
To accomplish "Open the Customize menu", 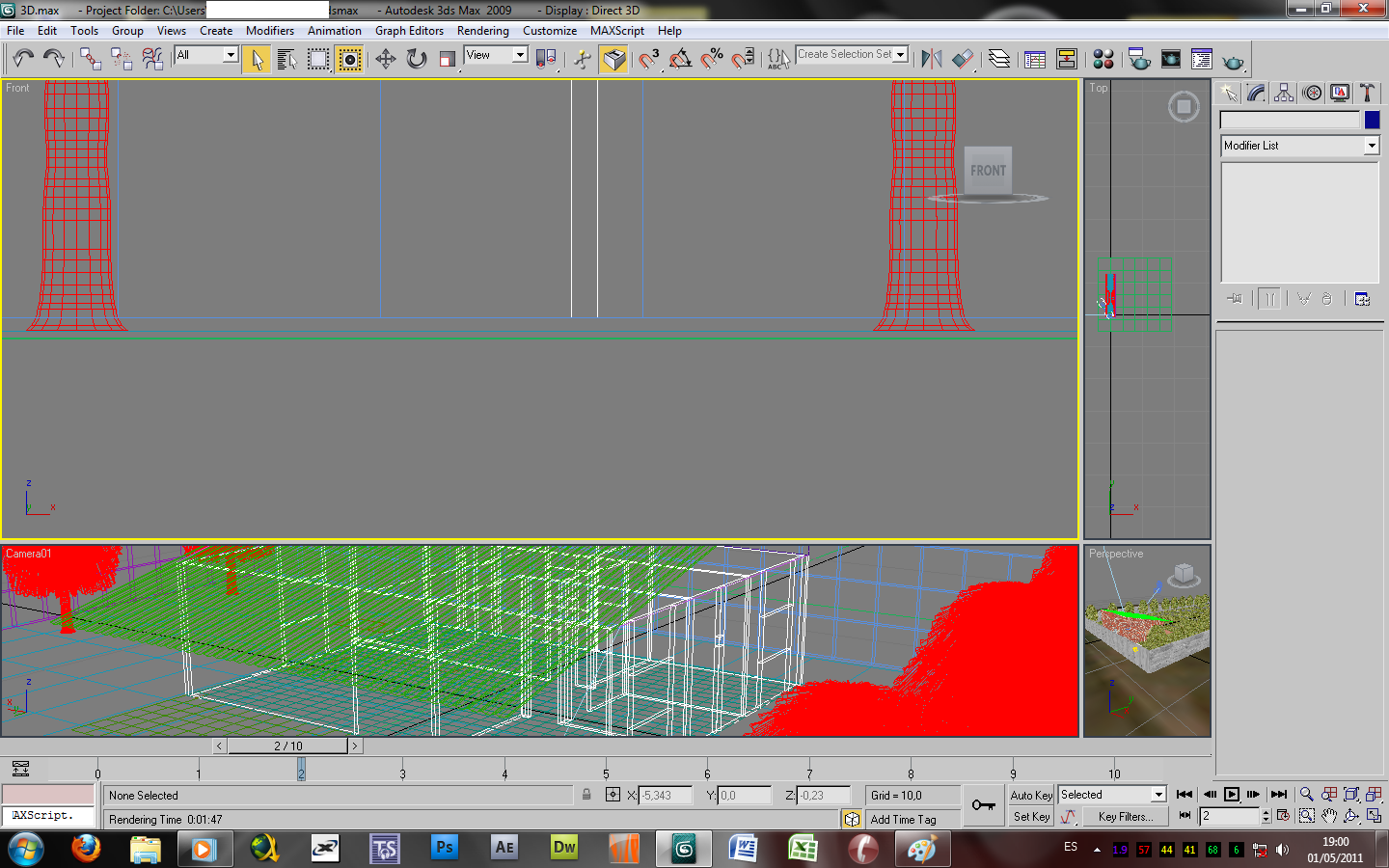I will coord(550,31).
